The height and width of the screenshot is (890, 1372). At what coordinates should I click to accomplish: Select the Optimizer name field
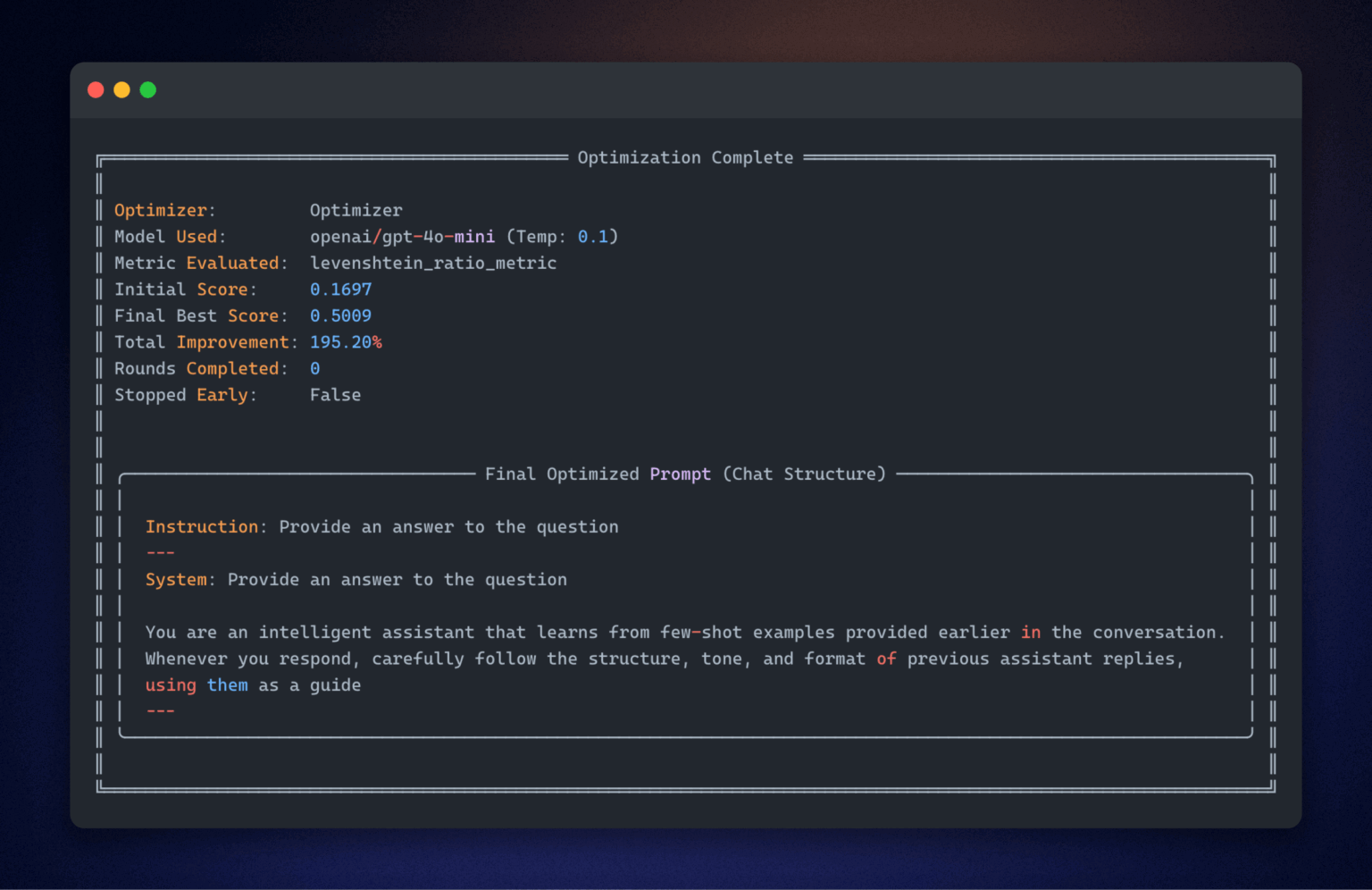(x=356, y=209)
